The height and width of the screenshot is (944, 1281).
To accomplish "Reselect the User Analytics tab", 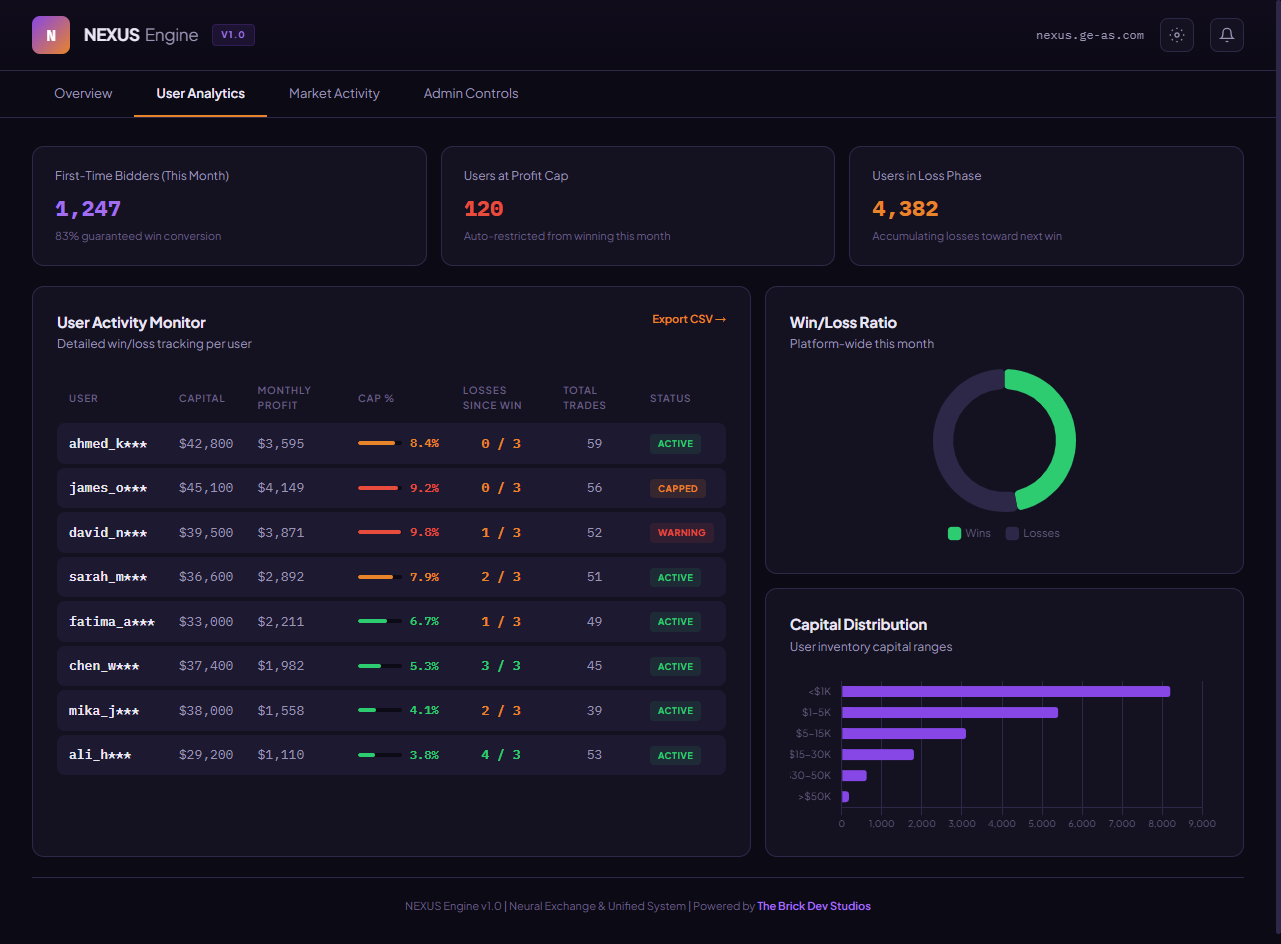I will pos(200,93).
